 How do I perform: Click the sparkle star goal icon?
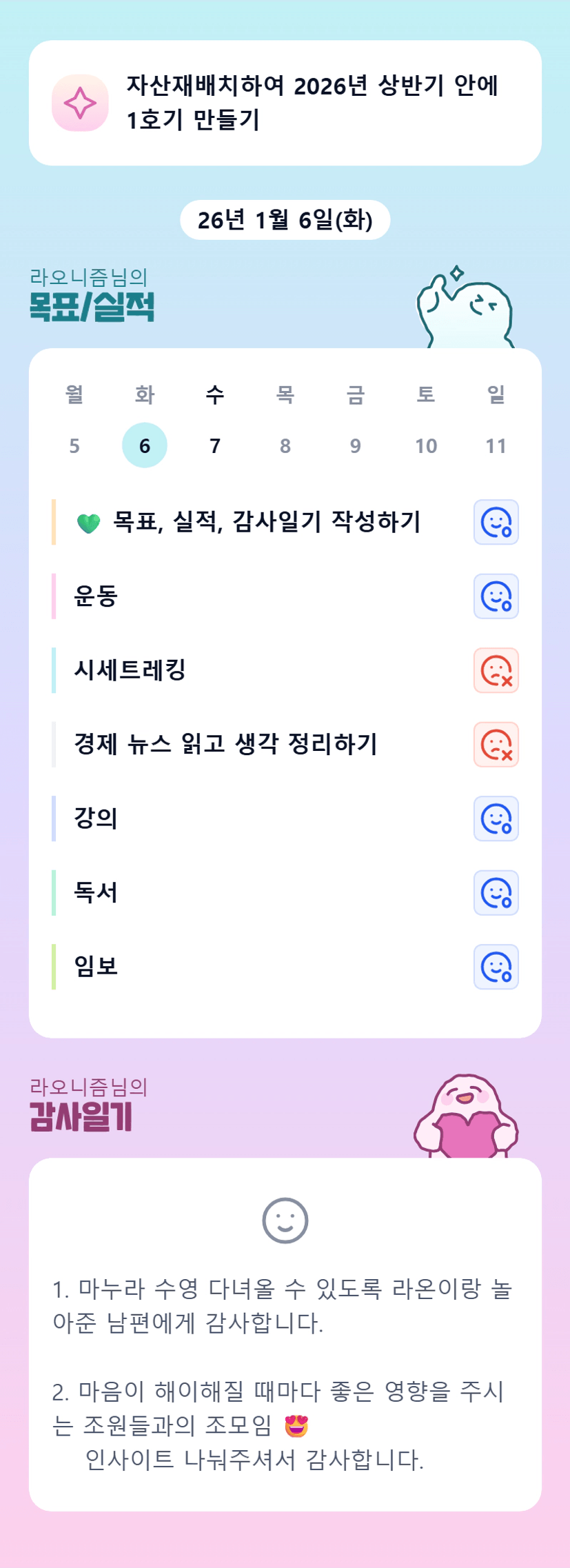[x=80, y=103]
